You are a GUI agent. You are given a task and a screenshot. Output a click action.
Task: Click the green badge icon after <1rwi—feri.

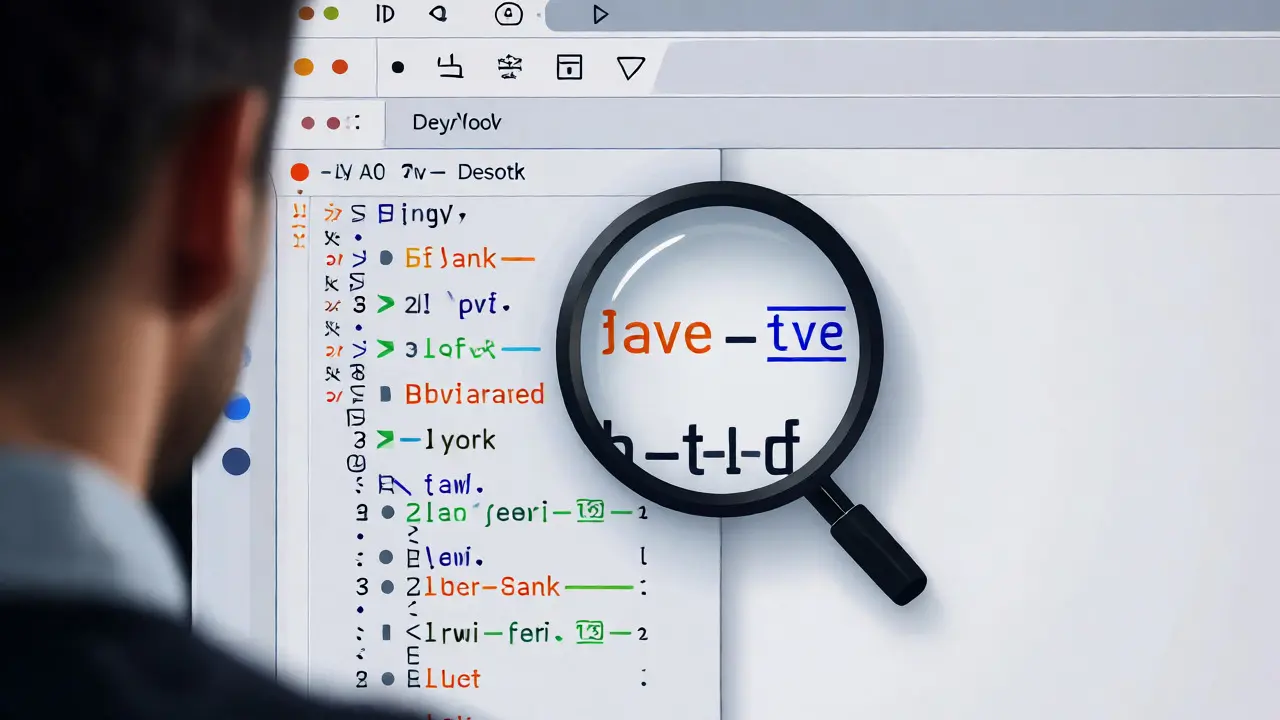coord(590,632)
